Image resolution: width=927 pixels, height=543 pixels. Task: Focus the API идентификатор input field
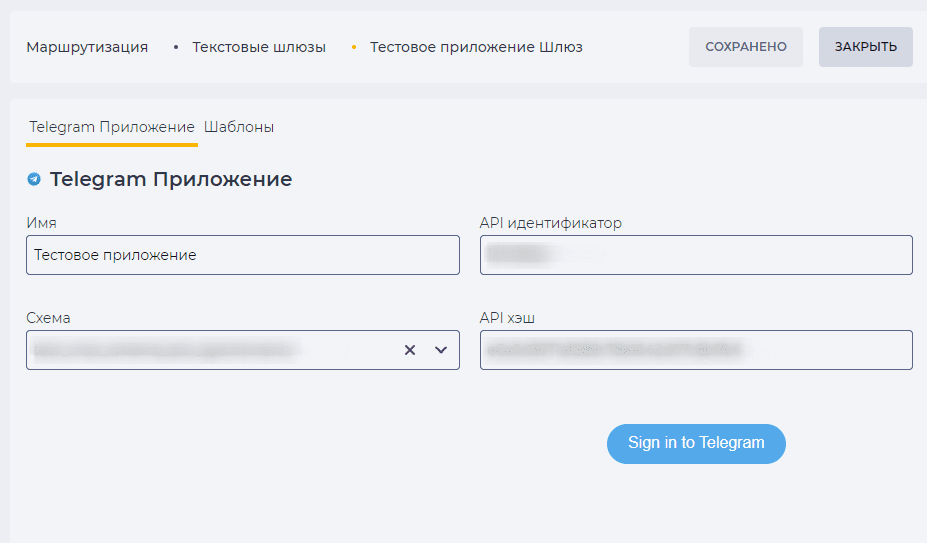(x=696, y=255)
